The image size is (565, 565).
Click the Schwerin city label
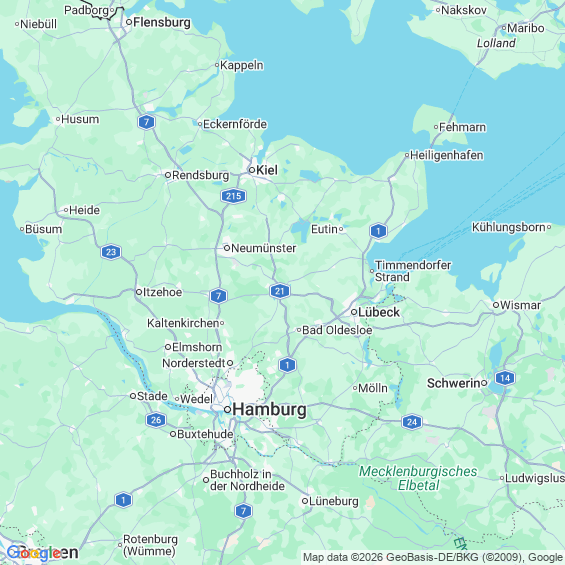coord(454,383)
